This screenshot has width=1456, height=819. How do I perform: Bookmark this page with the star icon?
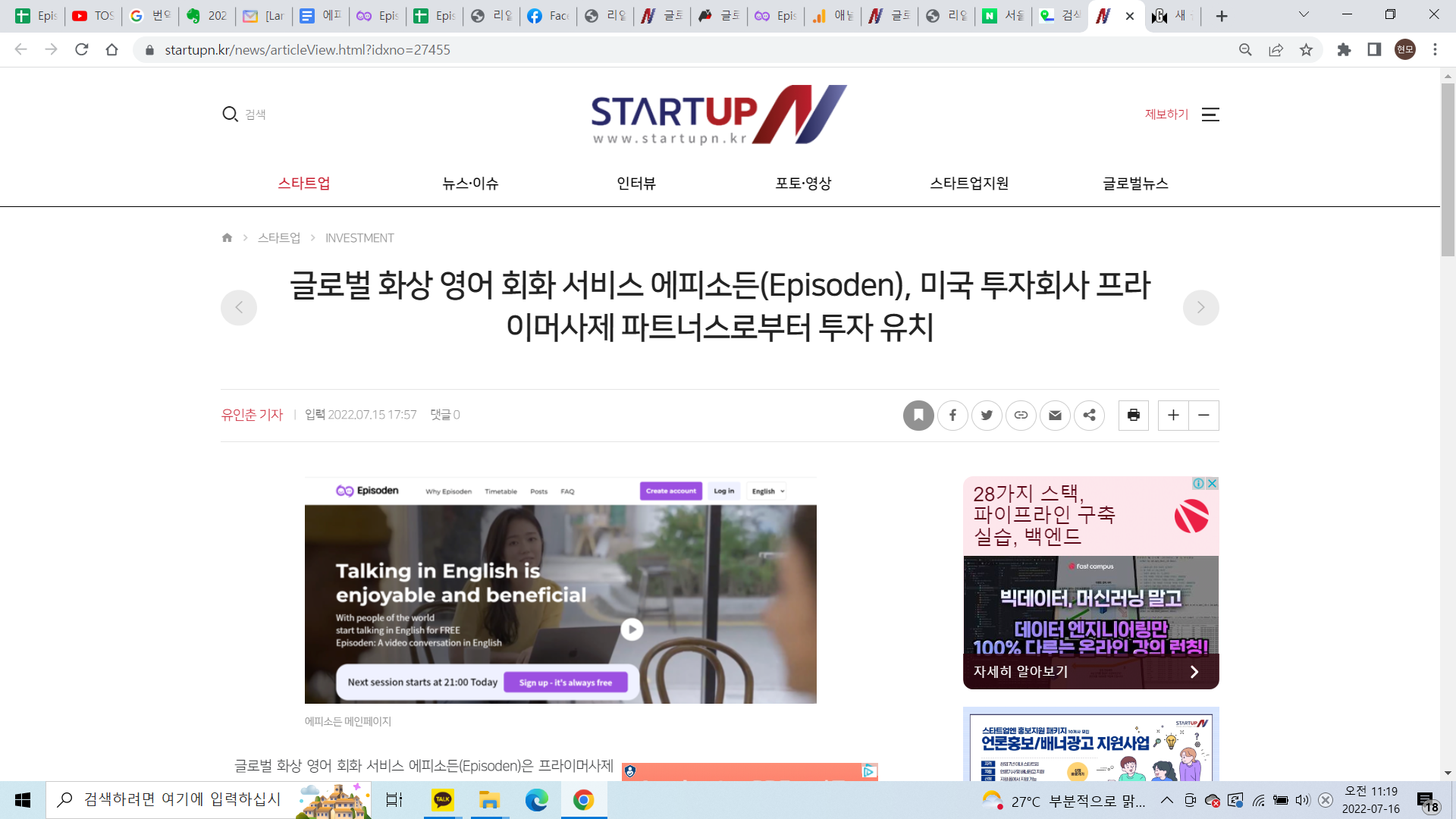1306,49
